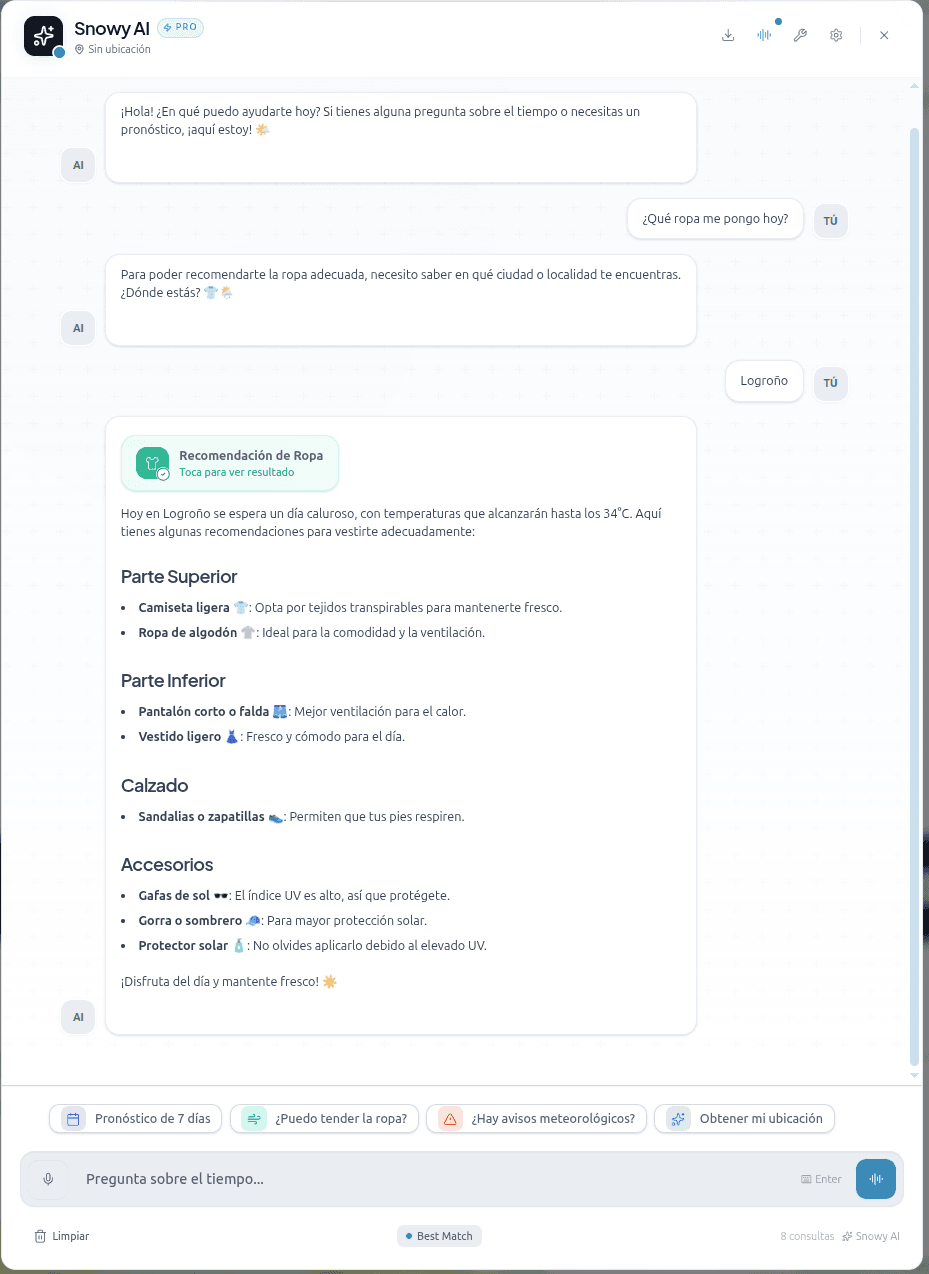Click the Snowy AI footer link
This screenshot has width=929, height=1274.
coord(871,1236)
